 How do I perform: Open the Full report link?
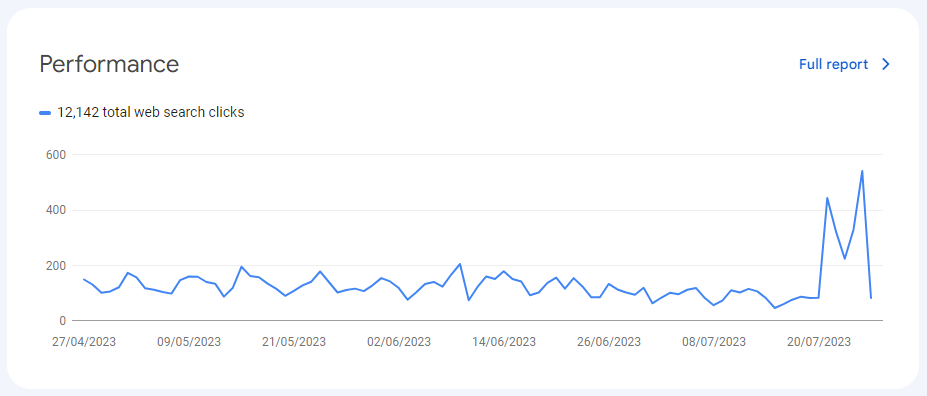[834, 64]
